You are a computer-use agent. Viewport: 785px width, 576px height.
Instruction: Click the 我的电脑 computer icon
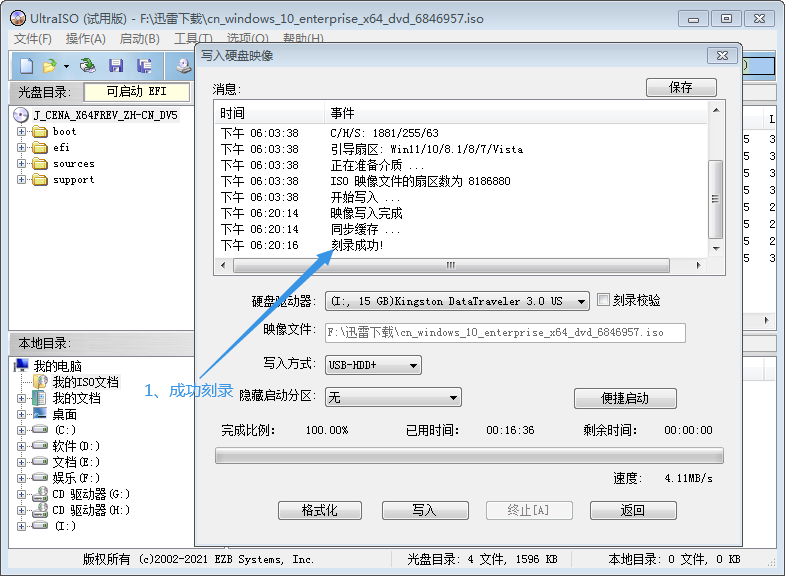21,366
